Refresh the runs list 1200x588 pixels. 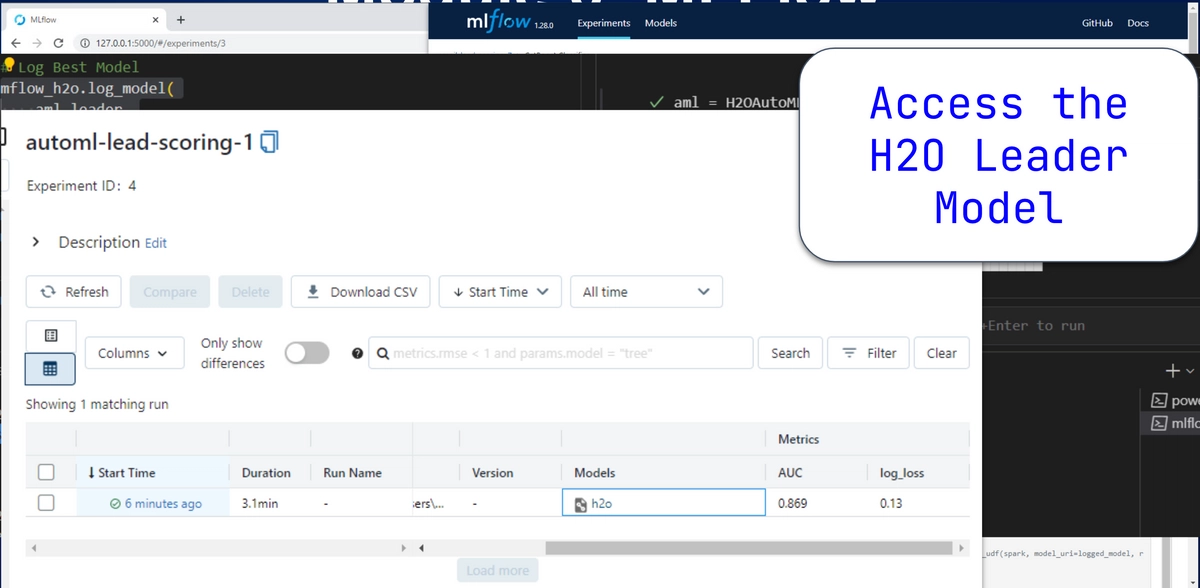tap(74, 292)
